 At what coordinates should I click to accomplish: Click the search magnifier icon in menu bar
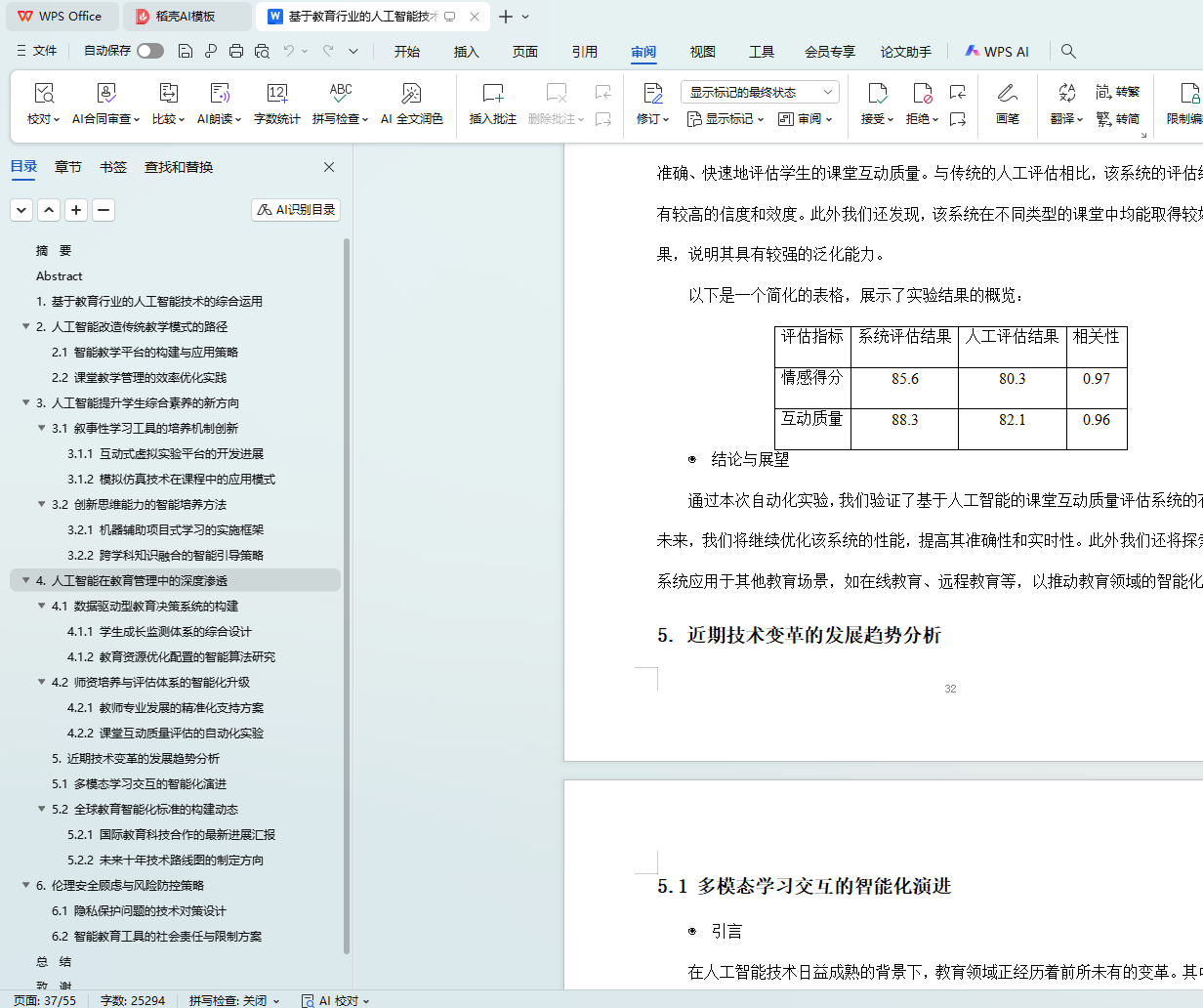pyautogui.click(x=1068, y=51)
